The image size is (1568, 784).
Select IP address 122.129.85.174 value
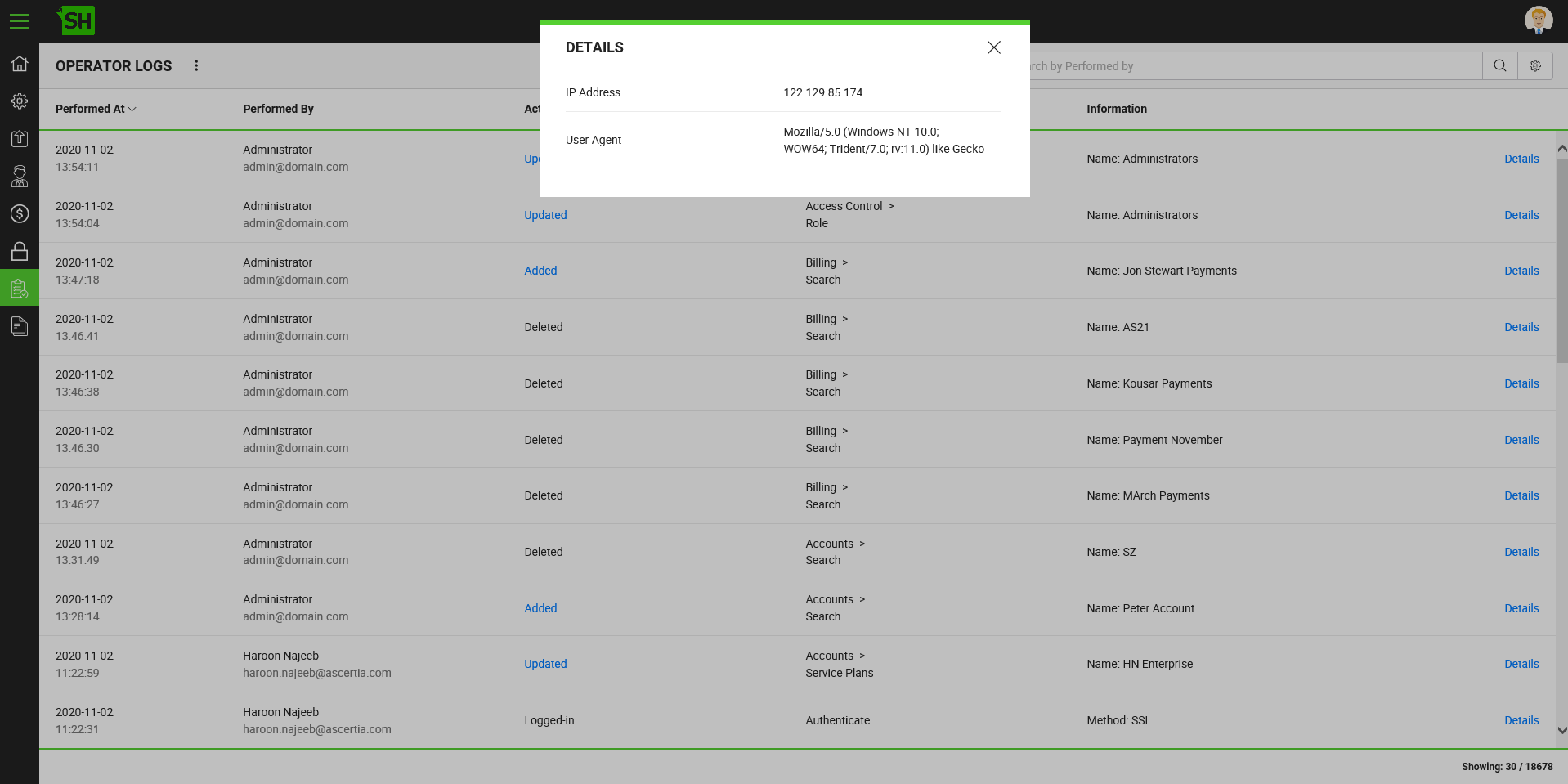823,92
